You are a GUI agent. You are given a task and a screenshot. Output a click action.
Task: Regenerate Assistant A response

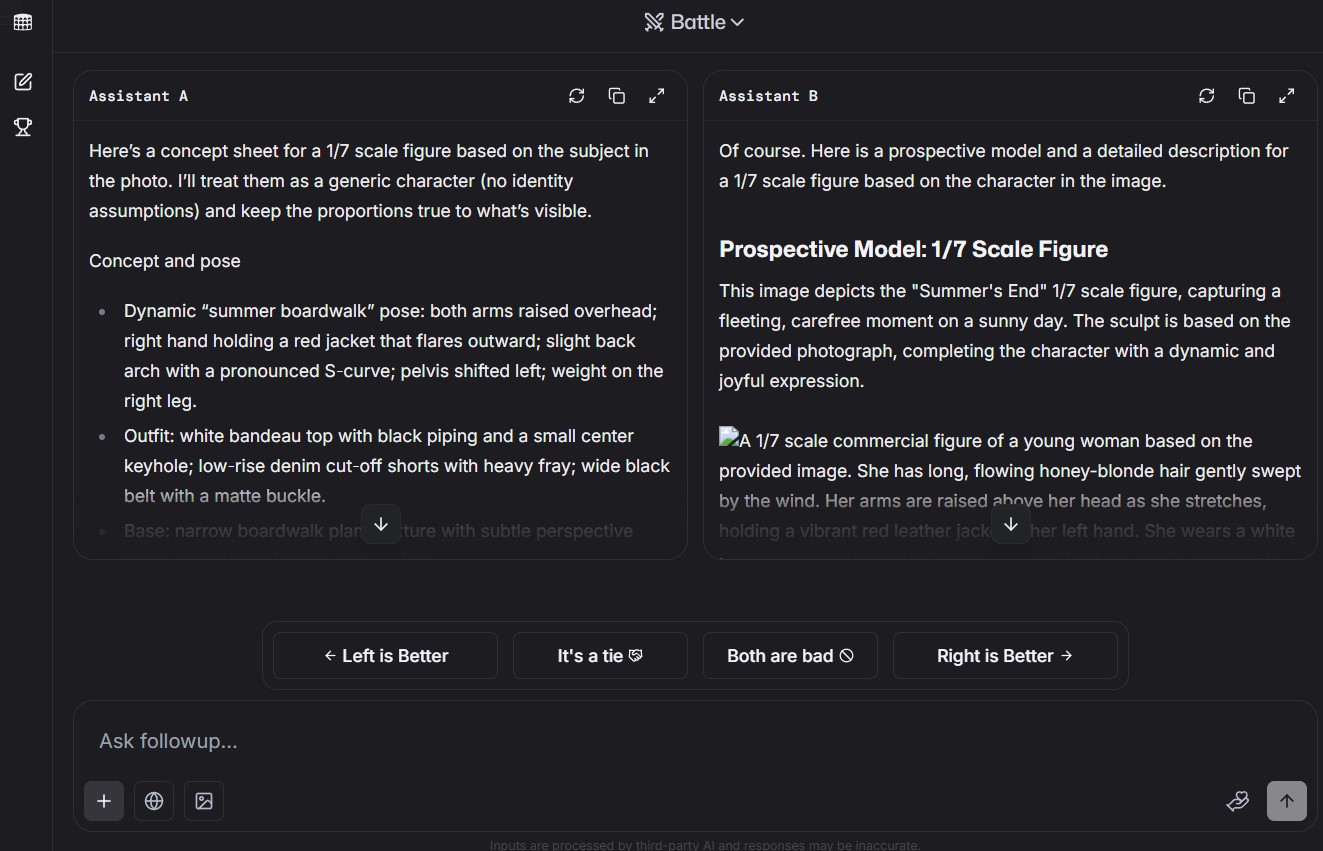[x=577, y=96]
